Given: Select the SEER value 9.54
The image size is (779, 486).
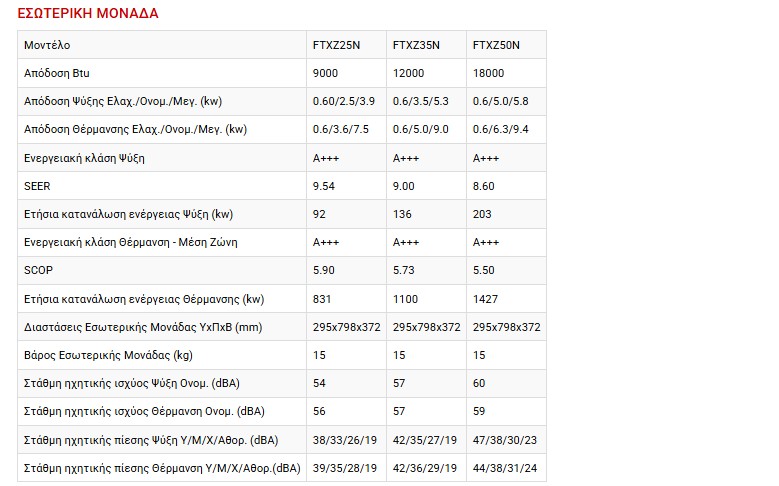Looking at the screenshot, I should point(323,186).
